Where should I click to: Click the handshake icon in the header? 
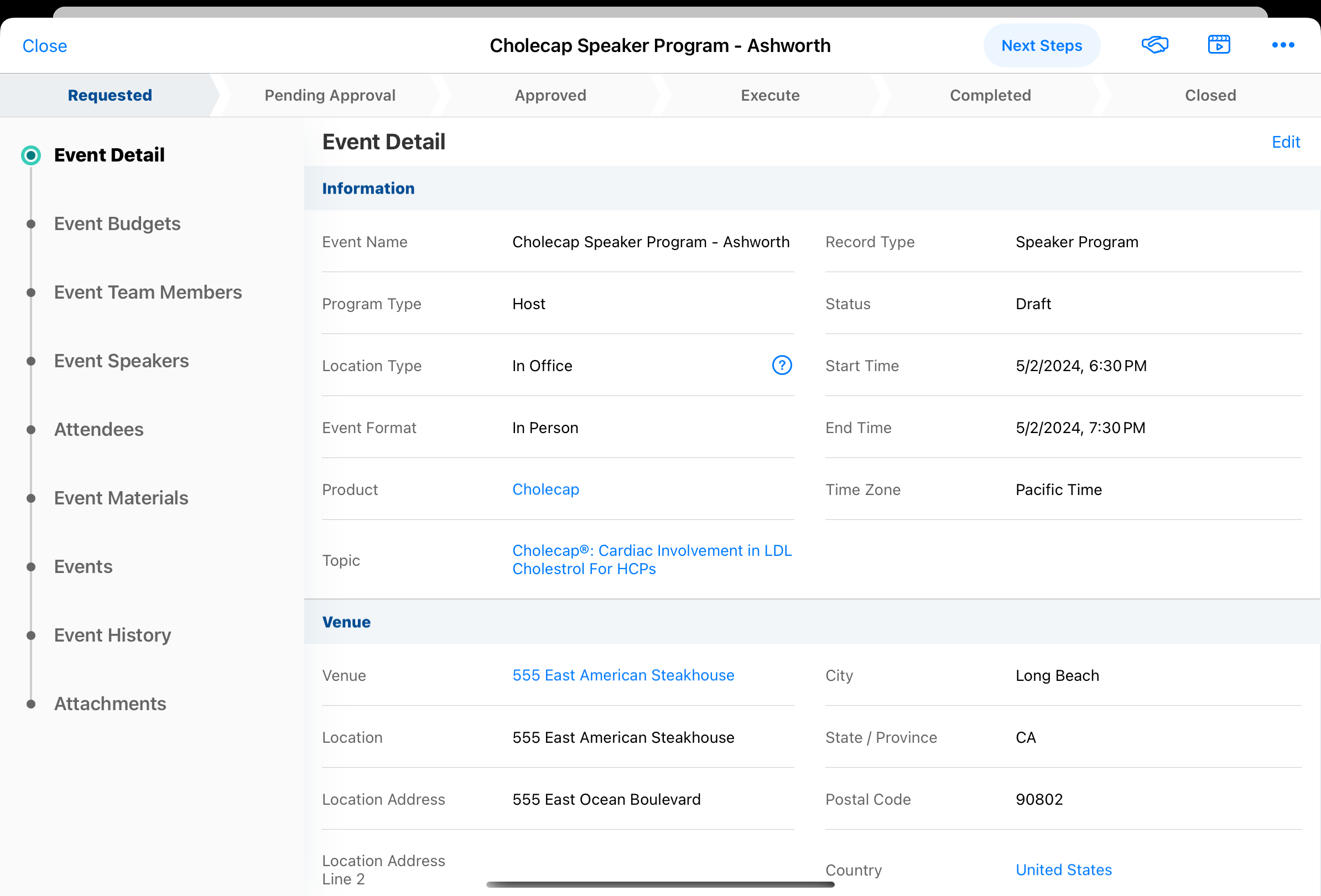pos(1154,45)
